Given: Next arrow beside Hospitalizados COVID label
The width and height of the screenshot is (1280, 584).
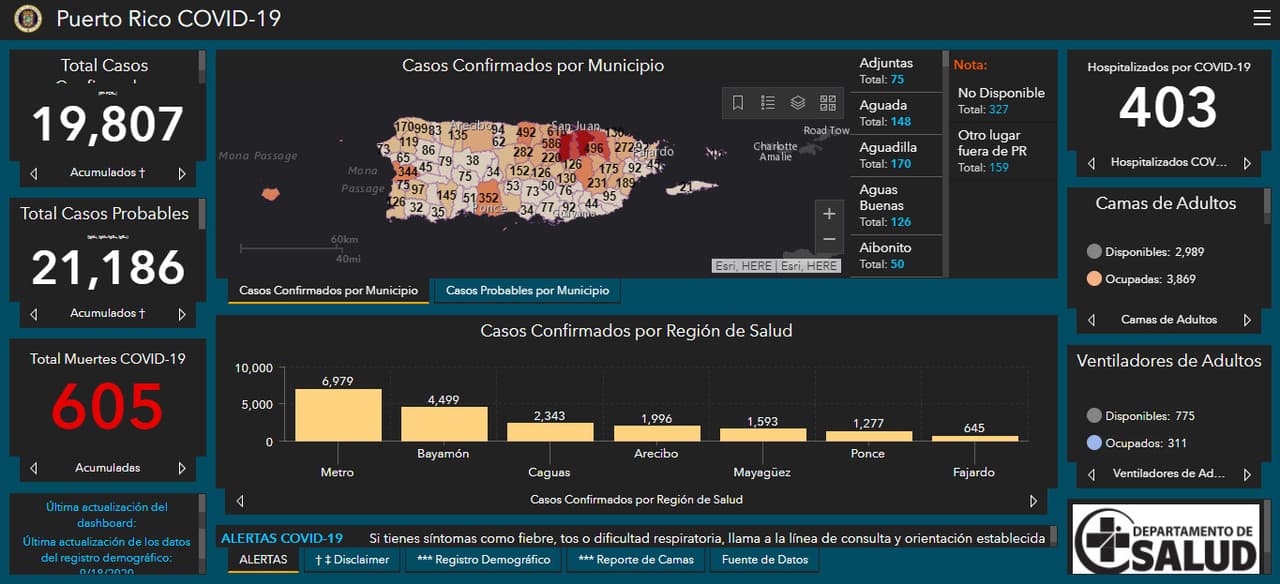Looking at the screenshot, I should pyautogui.click(x=1247, y=162).
